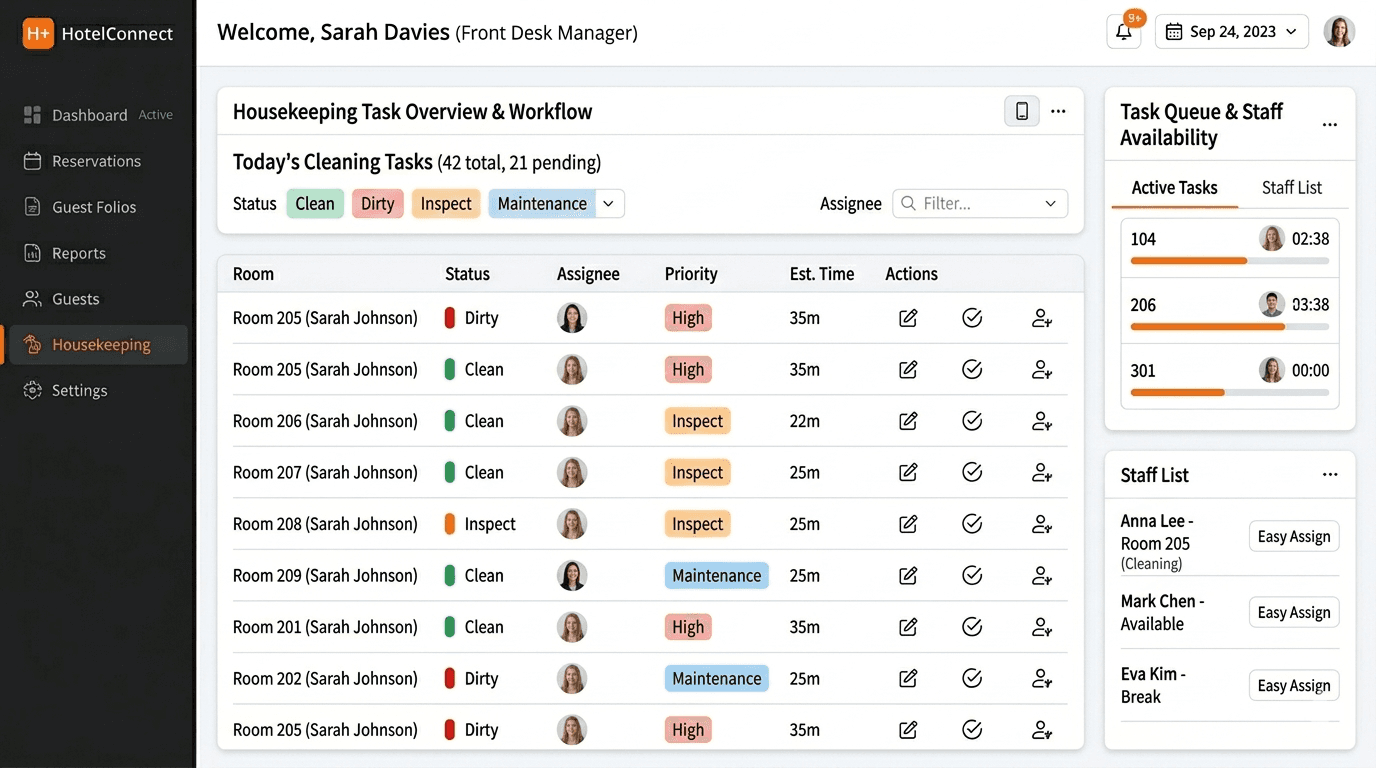Screen dimensions: 1376x768
Task: Click Easy Assign for Eva Kim
Action: click(x=1293, y=686)
